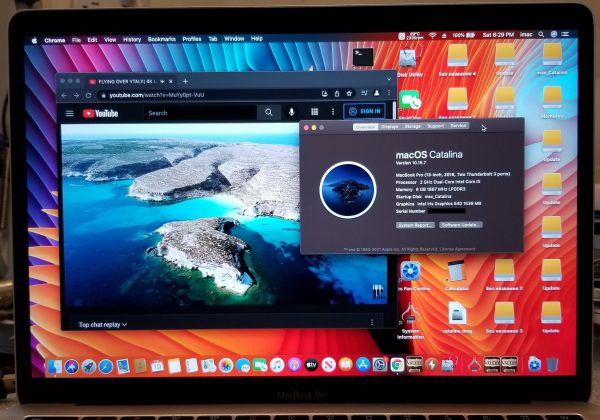Open the Terminal icon on the desktop
600x420 pixels.
(x=364, y=57)
